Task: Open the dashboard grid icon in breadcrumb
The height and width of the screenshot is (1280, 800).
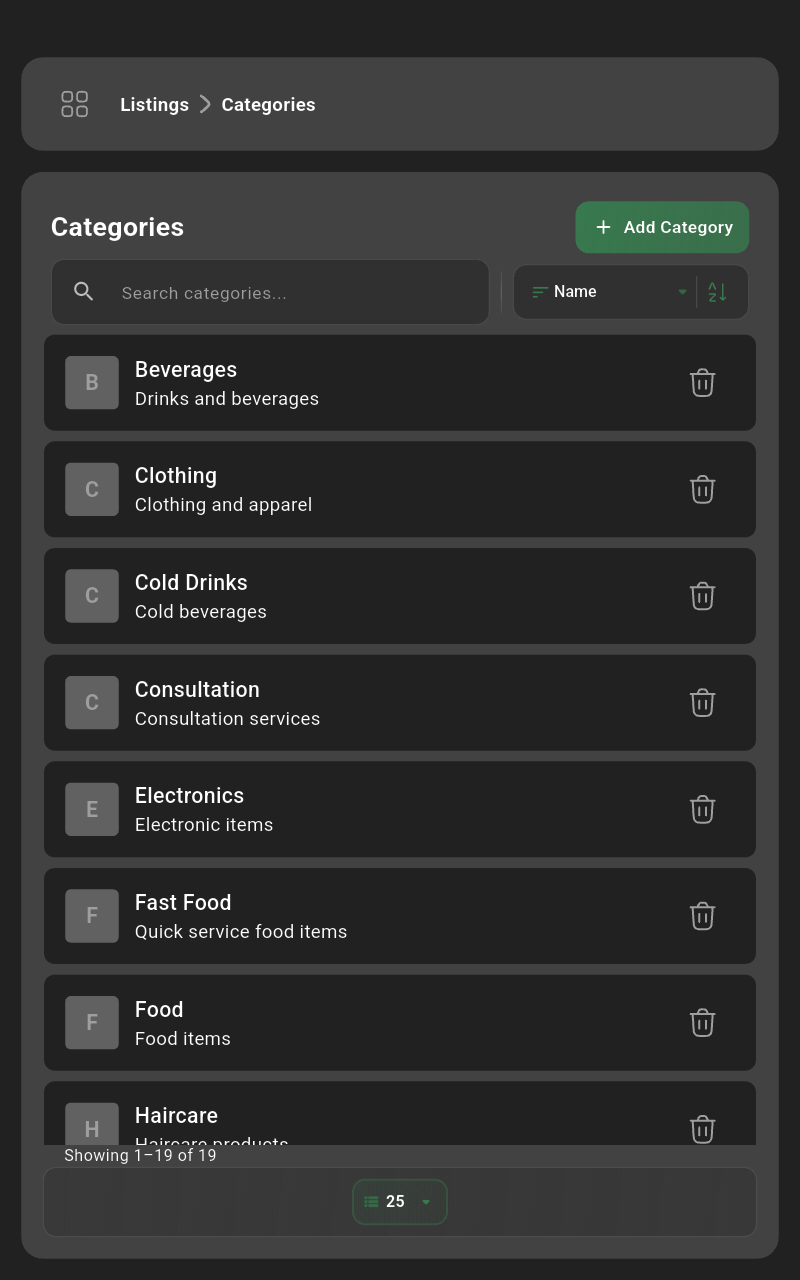Action: [x=74, y=104]
